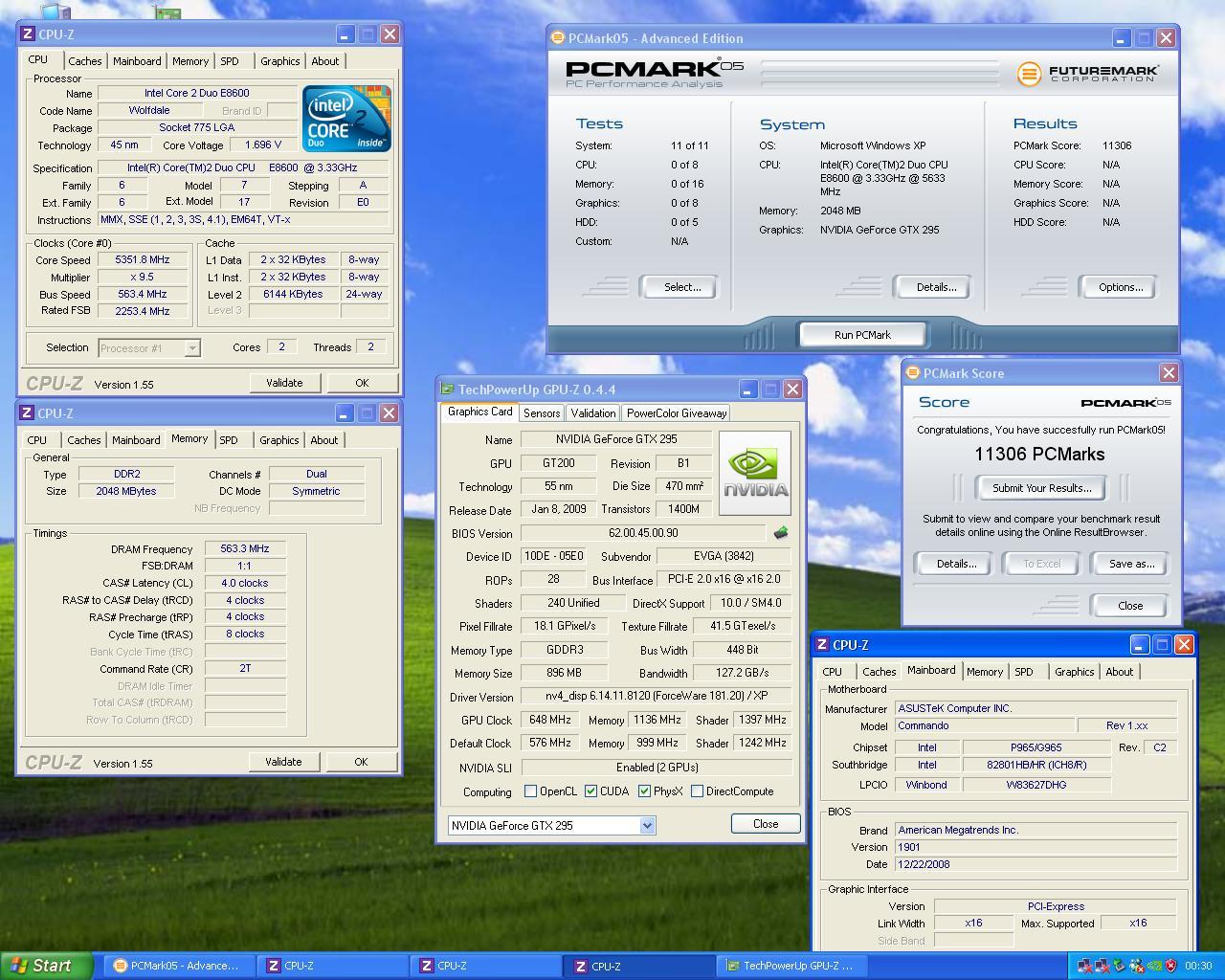
Task: Click the PCMark05 window title bar icon
Action: coord(558,38)
